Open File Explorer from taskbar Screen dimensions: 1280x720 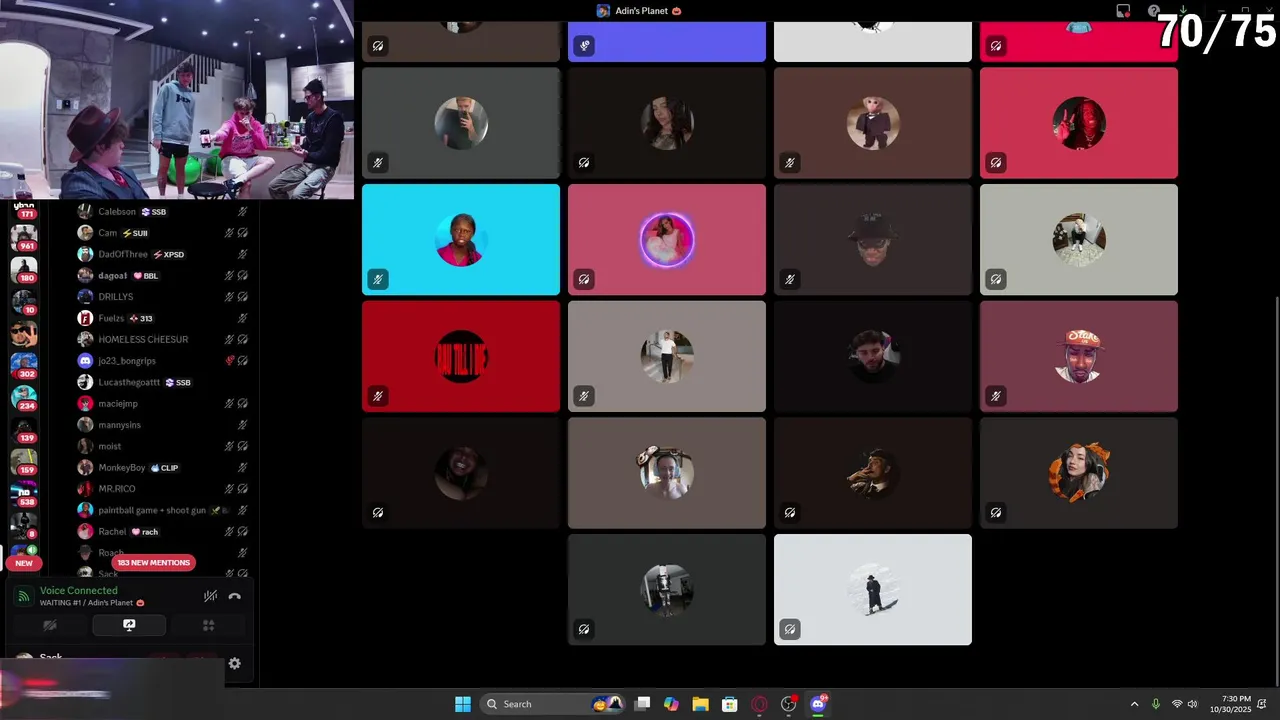click(x=700, y=704)
